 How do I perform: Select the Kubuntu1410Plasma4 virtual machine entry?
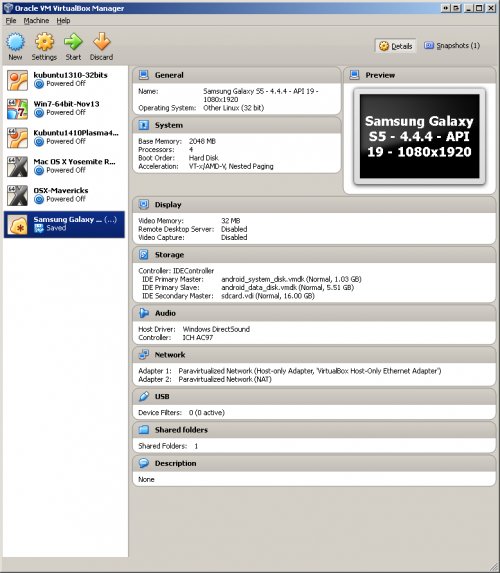pos(64,138)
